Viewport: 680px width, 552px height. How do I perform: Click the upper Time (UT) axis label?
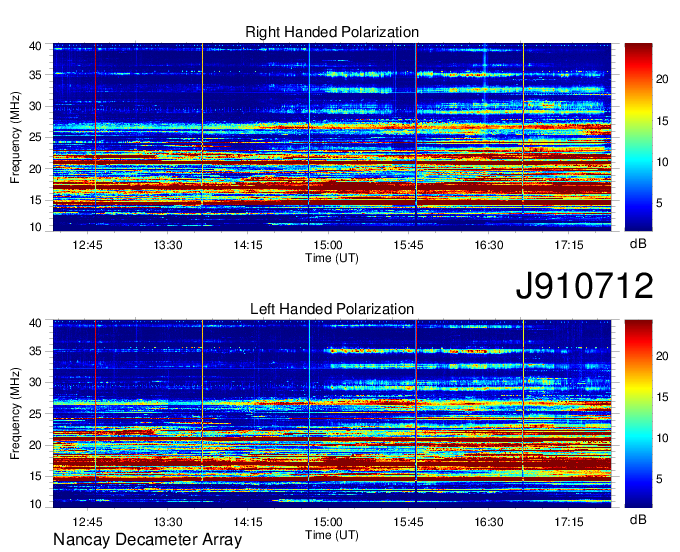point(332,258)
